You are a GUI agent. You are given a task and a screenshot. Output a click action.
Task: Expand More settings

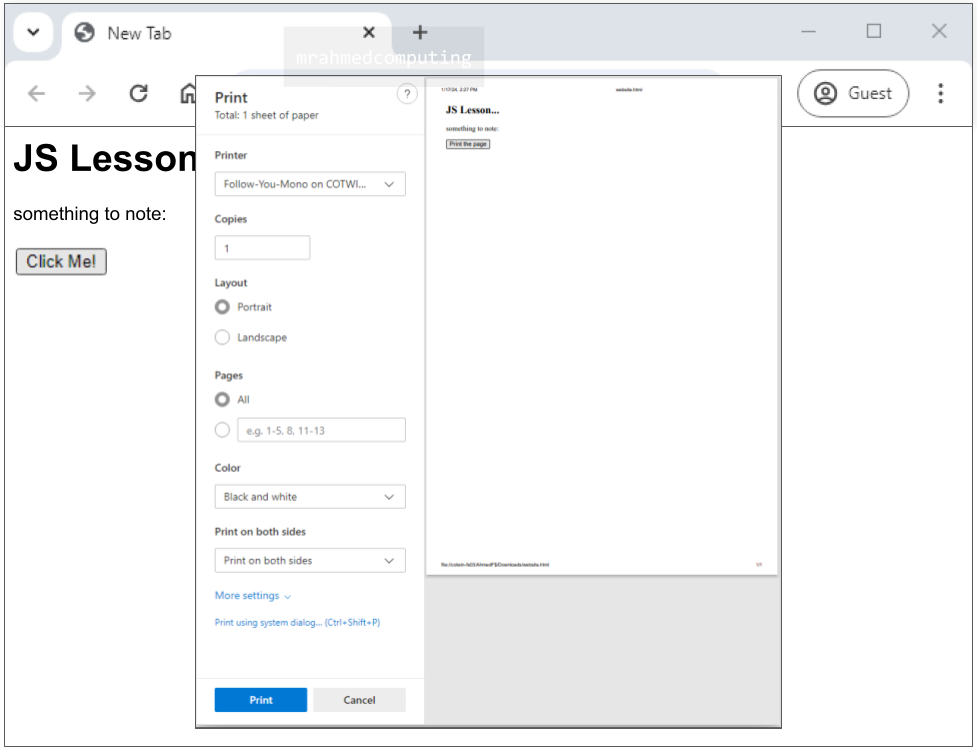coord(253,596)
